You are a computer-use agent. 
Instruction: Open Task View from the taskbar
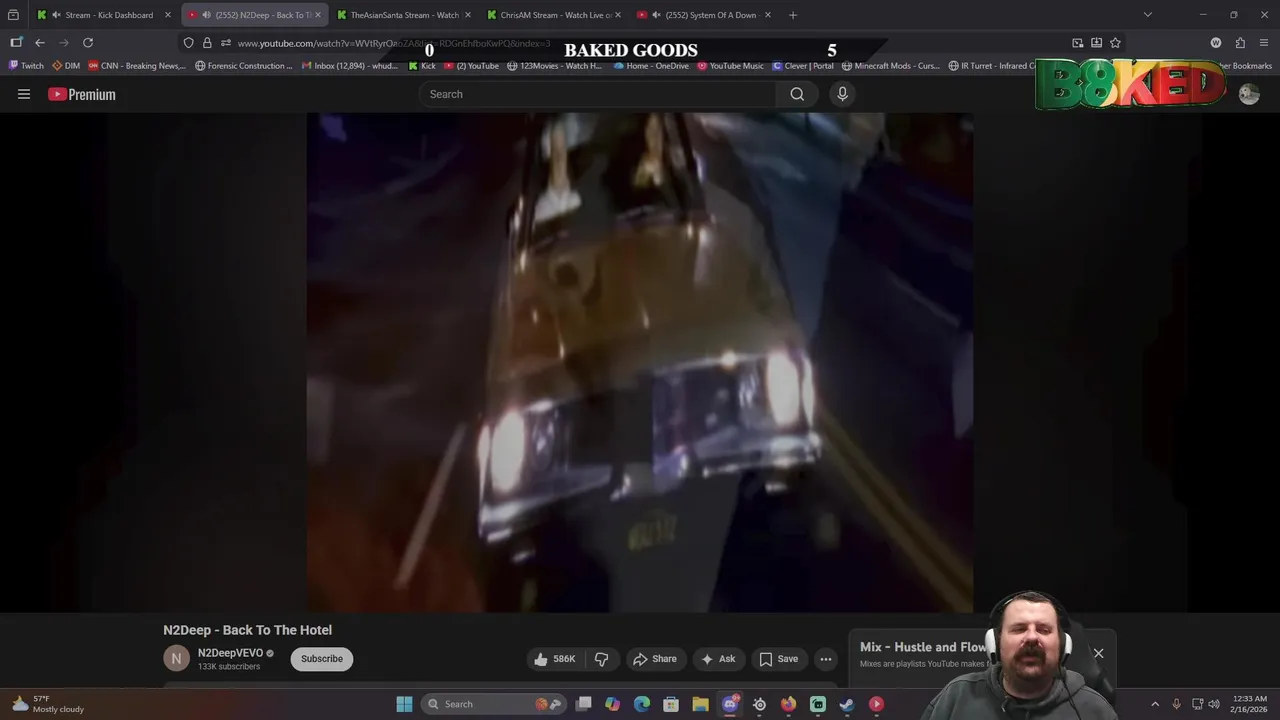(584, 704)
